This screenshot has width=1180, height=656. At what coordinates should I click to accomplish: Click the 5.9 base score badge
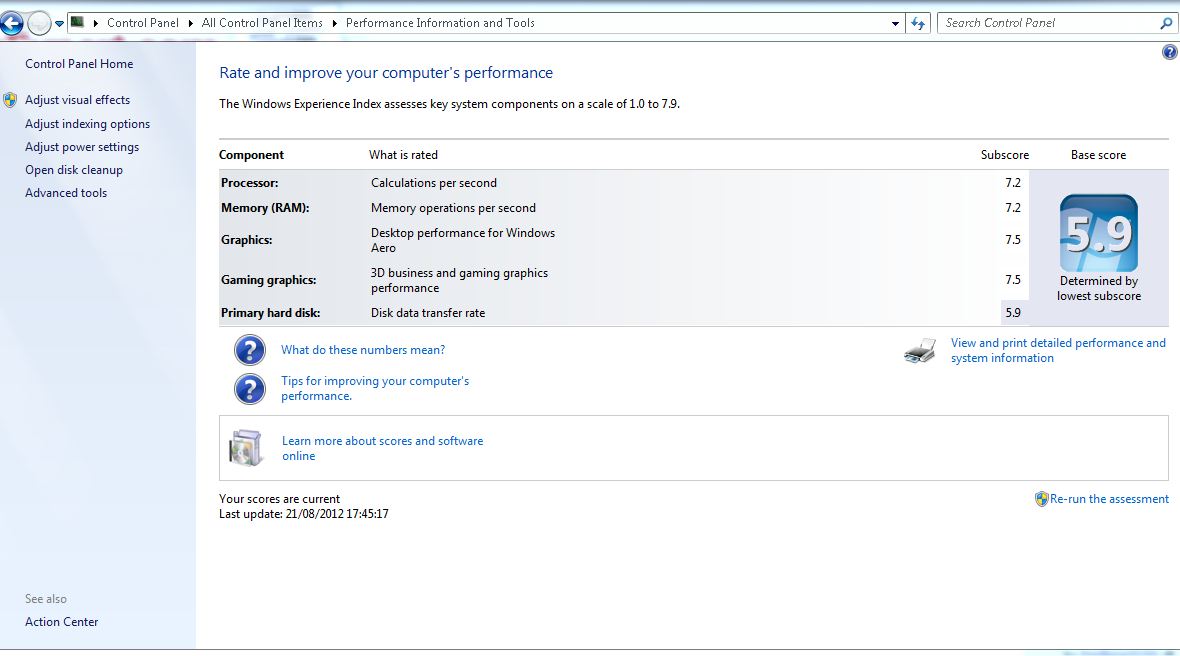[x=1098, y=234]
